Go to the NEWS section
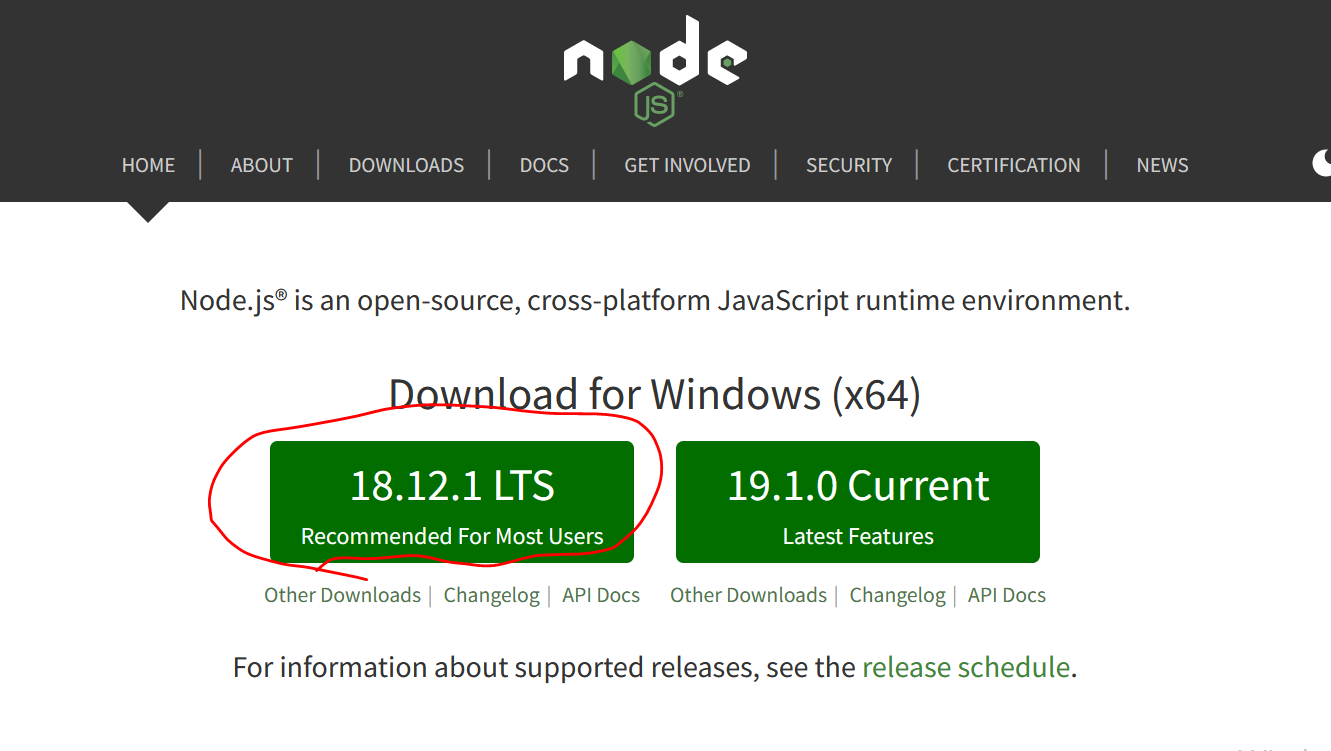This screenshot has height=751, width=1331. (1162, 165)
